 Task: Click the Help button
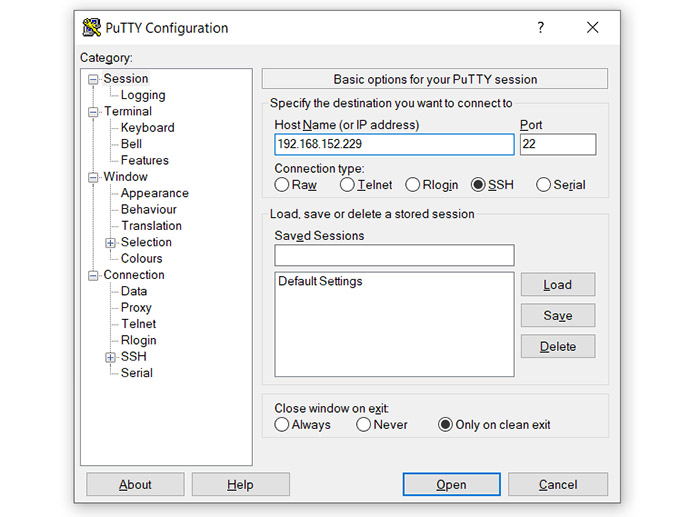click(x=241, y=484)
